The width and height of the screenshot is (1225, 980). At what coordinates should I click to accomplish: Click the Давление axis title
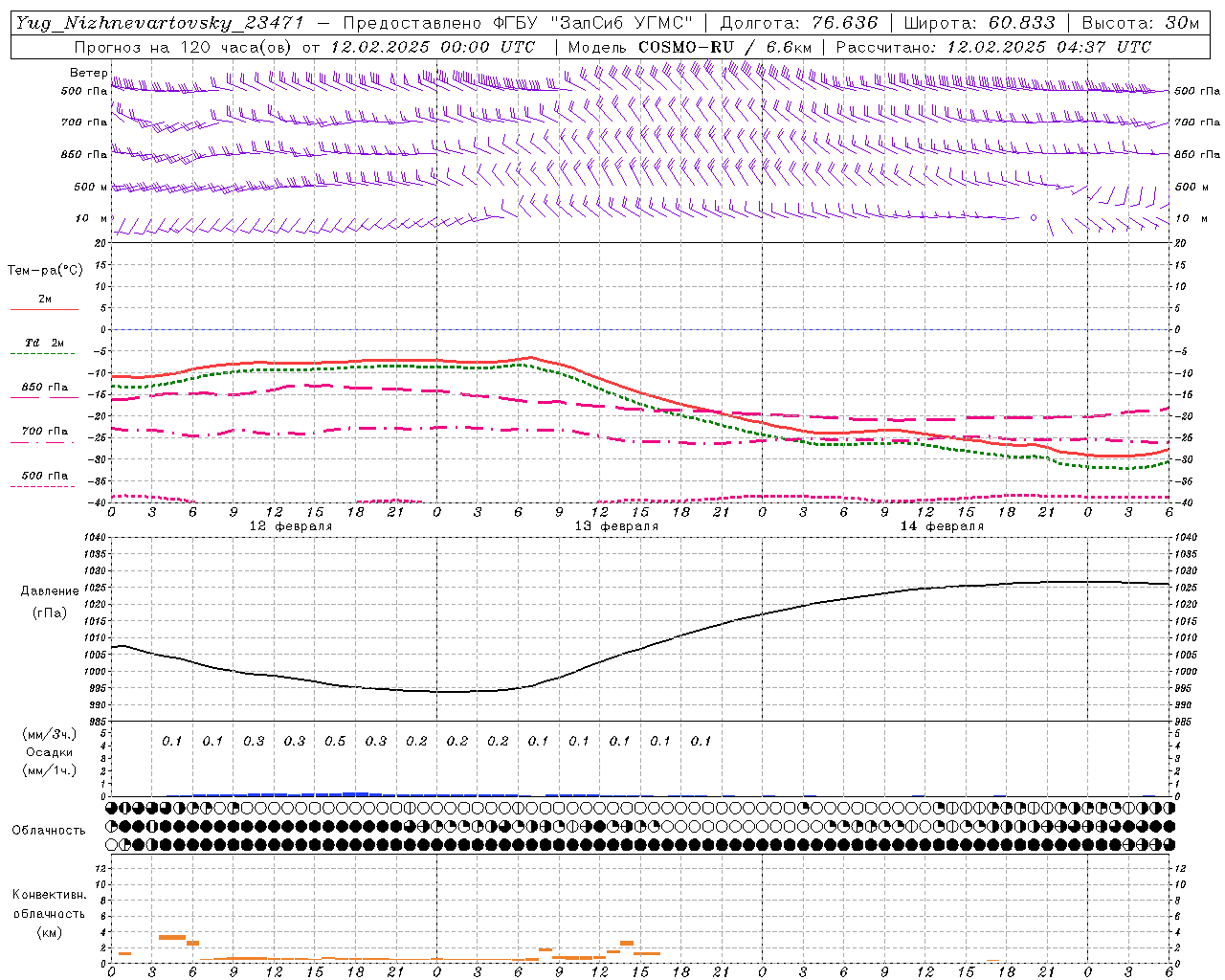(50, 591)
